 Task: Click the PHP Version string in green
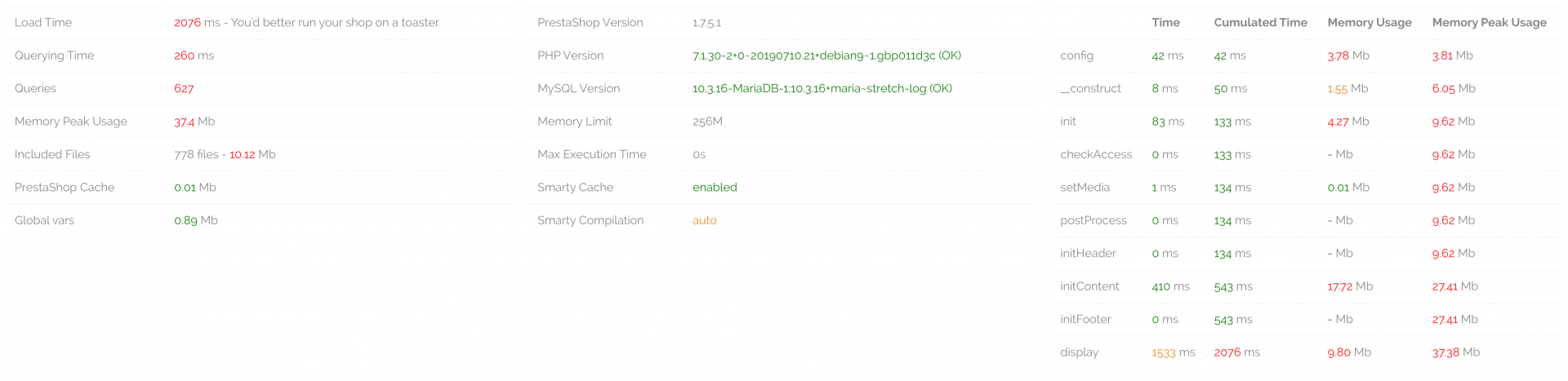[826, 55]
